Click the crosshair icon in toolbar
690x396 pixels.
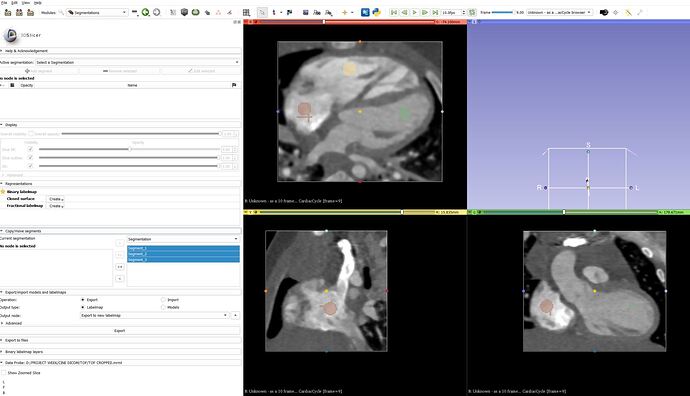pyautogui.click(x=345, y=12)
